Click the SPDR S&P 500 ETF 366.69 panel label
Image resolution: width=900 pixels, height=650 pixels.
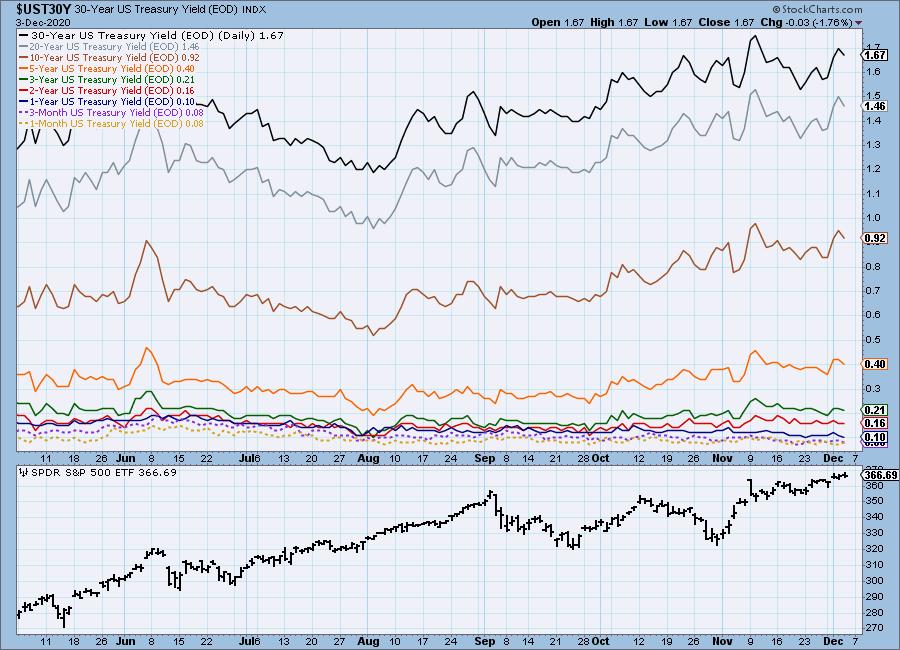click(103, 472)
